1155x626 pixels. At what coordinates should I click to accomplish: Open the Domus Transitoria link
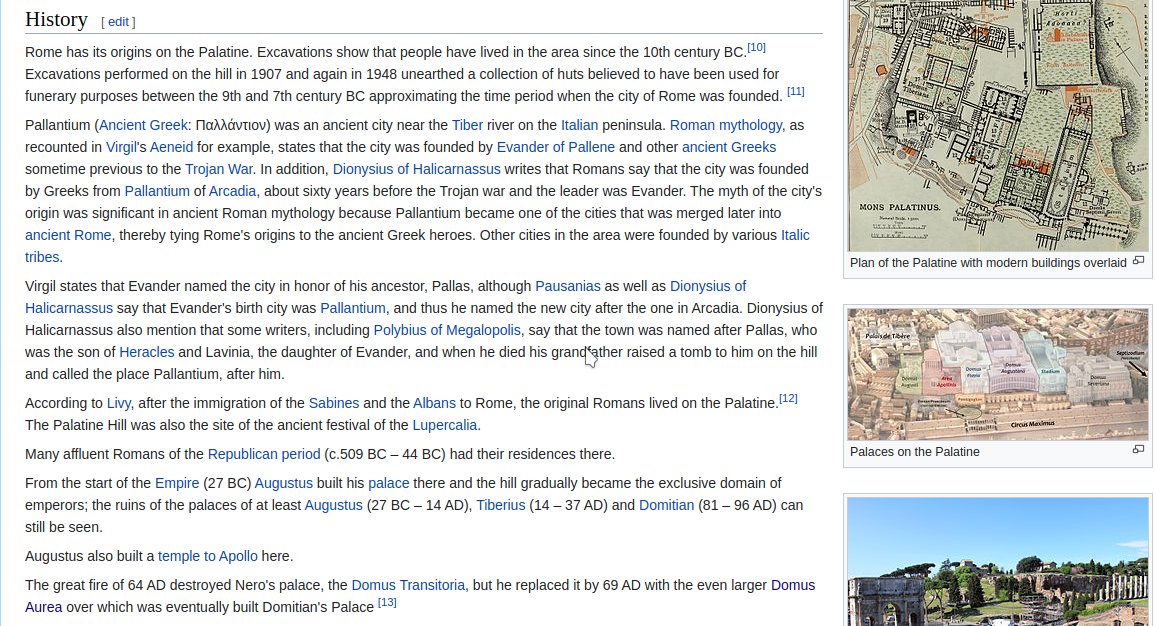pos(408,586)
